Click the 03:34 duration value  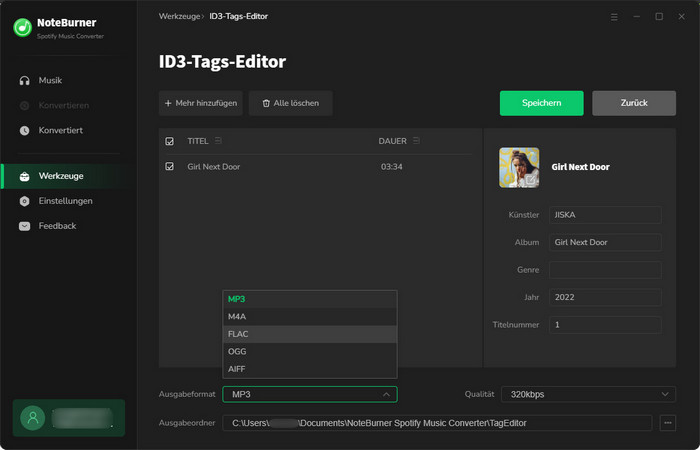(392, 167)
